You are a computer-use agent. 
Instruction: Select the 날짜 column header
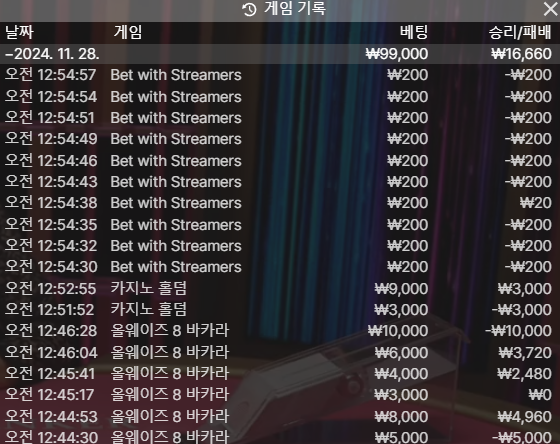click(19, 33)
